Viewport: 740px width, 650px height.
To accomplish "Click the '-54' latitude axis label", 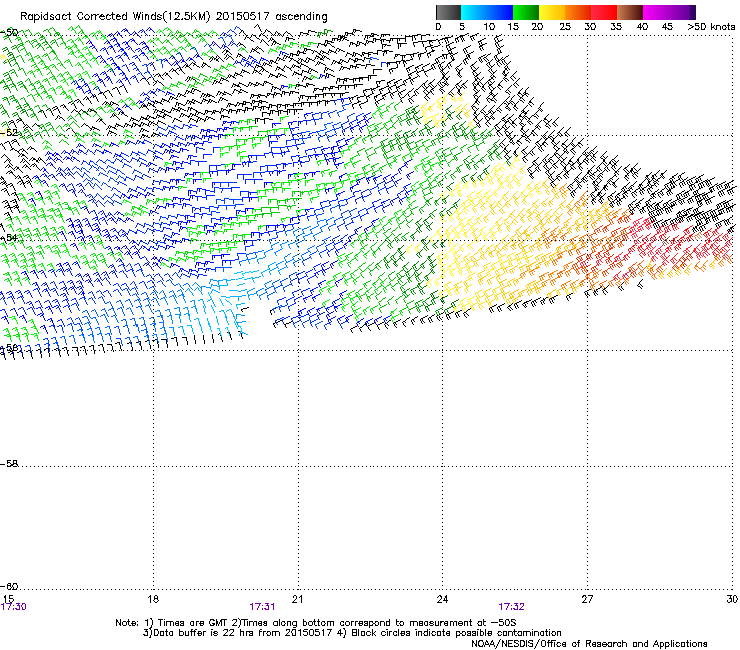I will 9,237.
